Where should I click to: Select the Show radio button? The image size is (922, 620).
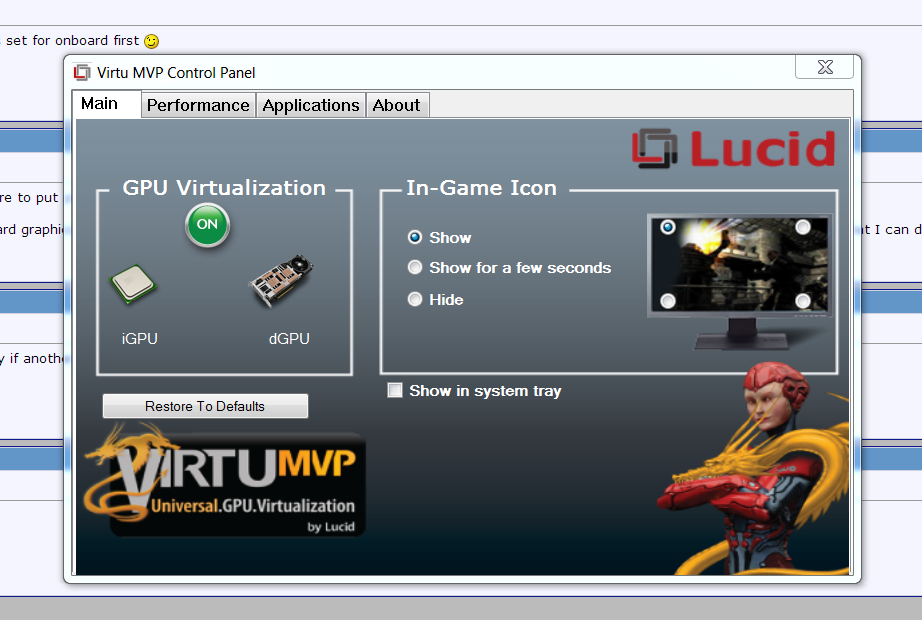pos(415,237)
